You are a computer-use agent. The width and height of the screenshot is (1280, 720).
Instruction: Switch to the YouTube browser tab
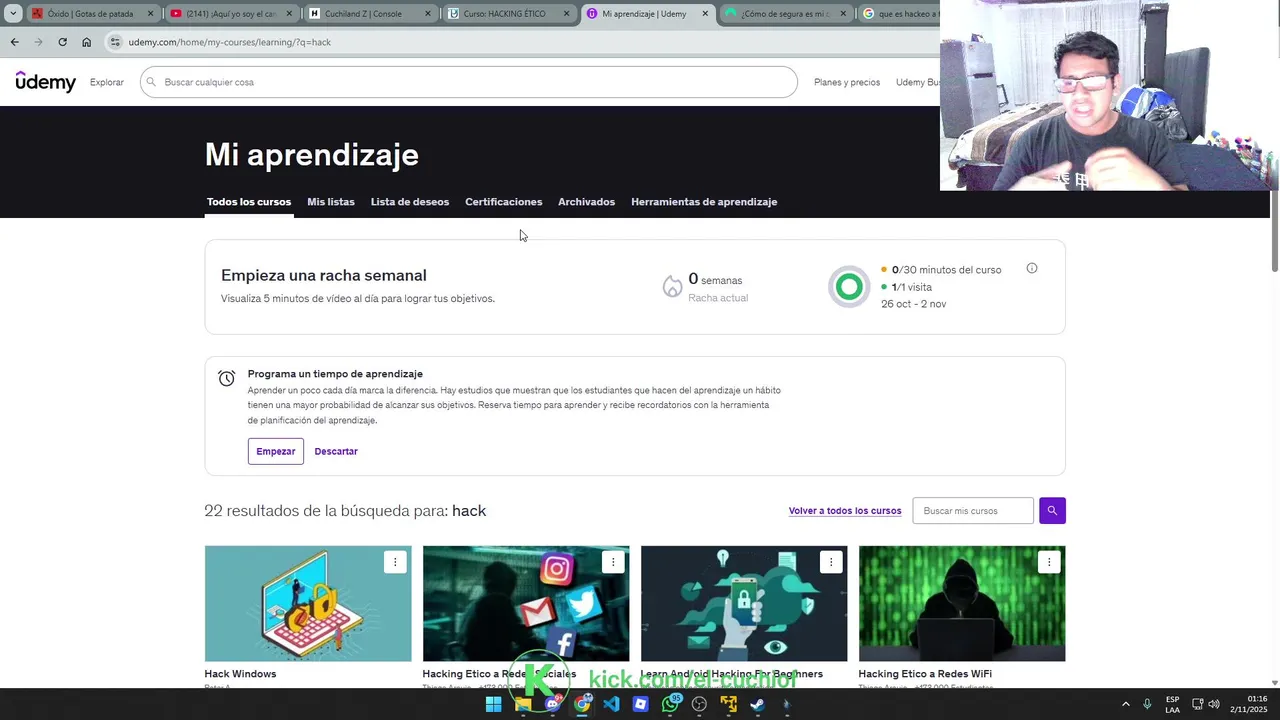231,14
